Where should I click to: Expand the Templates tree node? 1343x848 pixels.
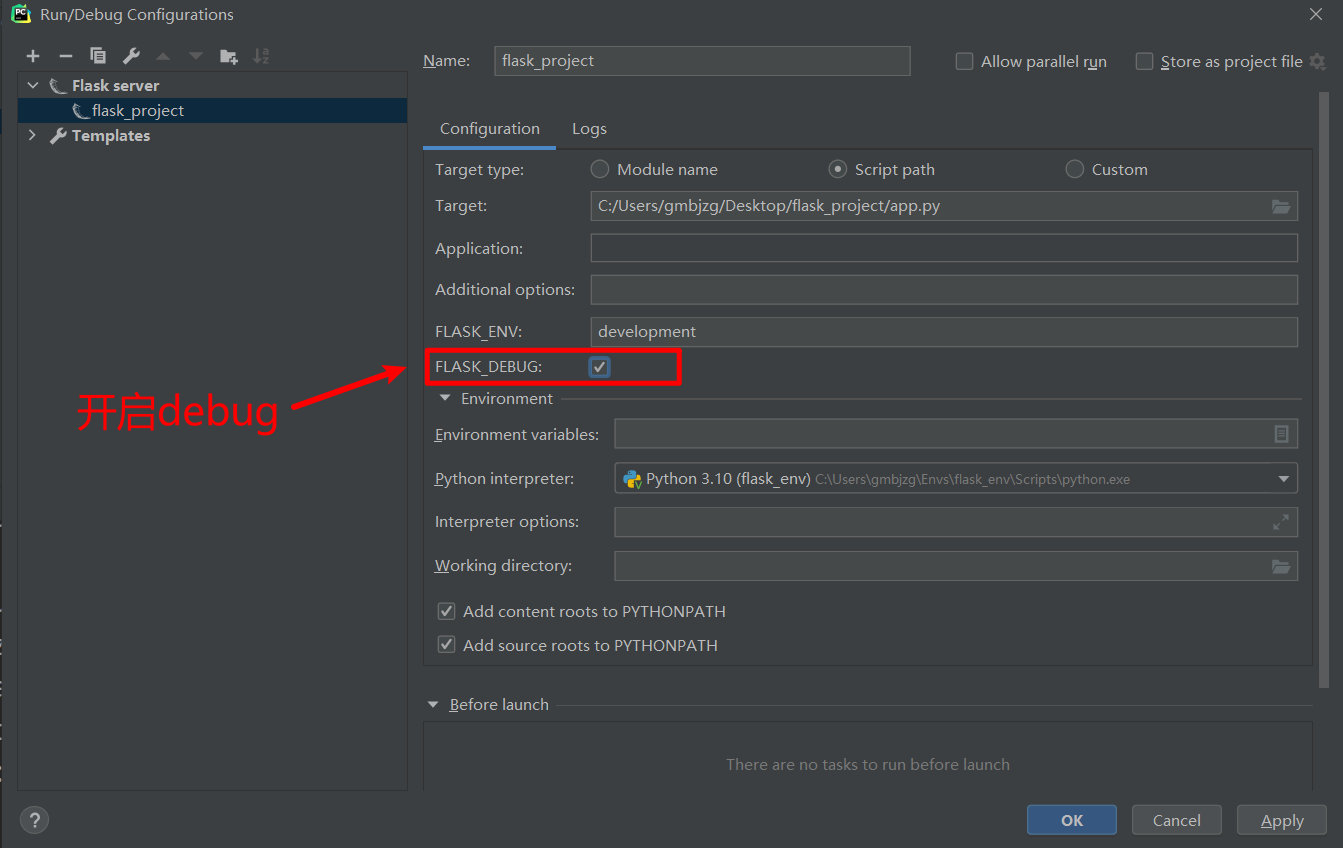click(33, 135)
